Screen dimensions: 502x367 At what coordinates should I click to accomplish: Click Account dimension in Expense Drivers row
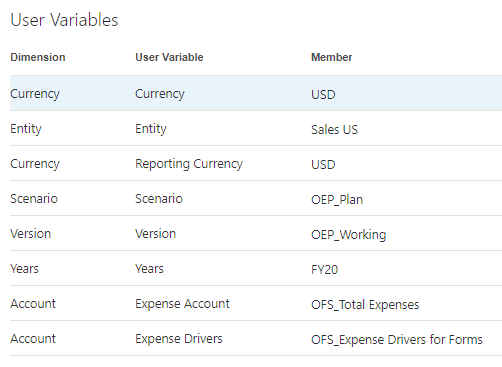(x=33, y=339)
